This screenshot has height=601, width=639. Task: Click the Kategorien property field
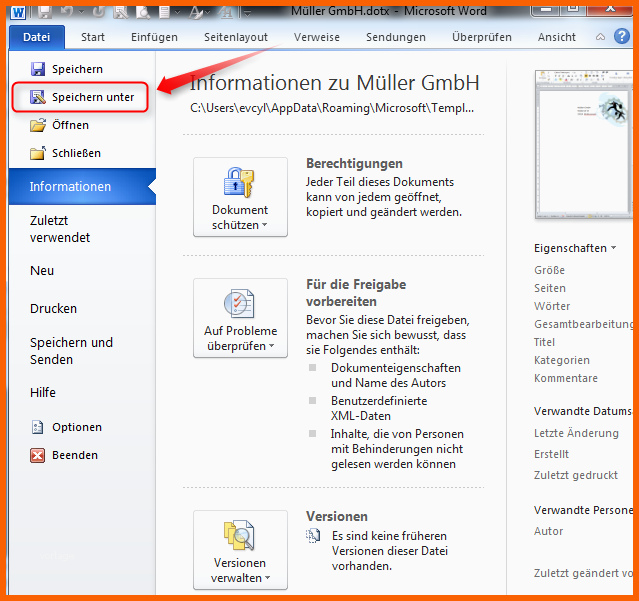click(562, 360)
